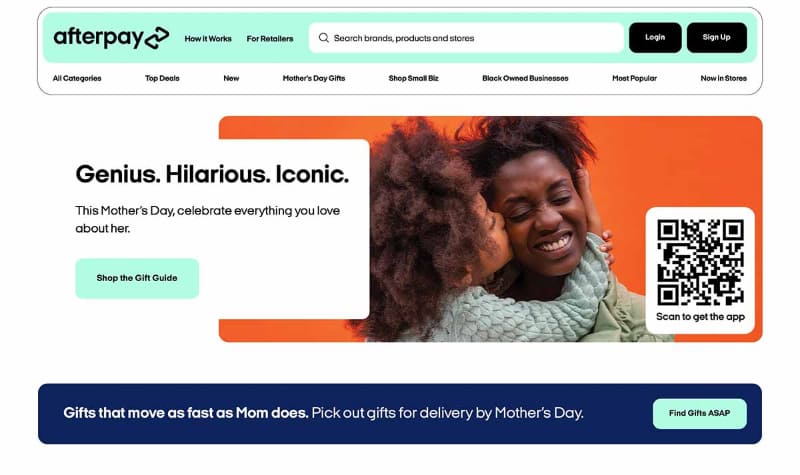Screen dimensions: 800x475
Task: Click the search magnifier icon
Action: 323,38
